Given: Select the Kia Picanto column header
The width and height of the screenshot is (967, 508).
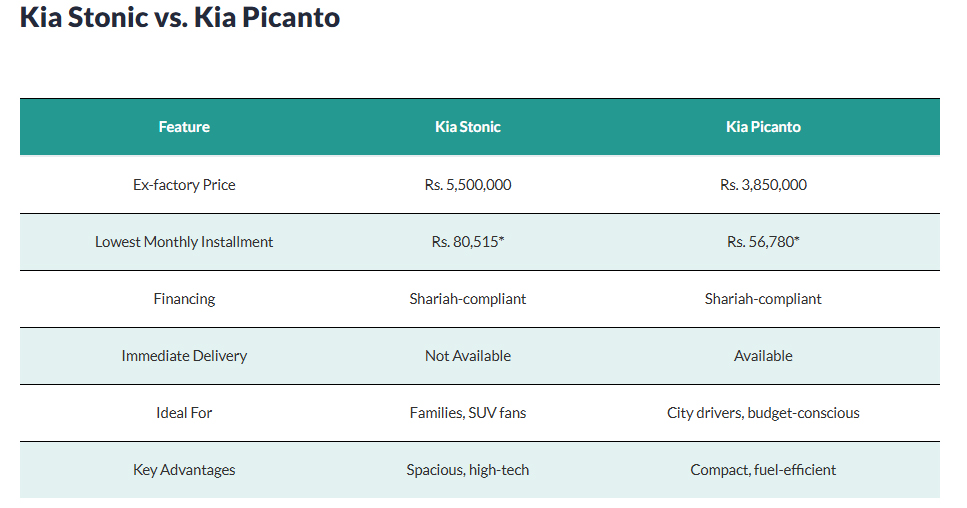Looking at the screenshot, I should [x=763, y=127].
